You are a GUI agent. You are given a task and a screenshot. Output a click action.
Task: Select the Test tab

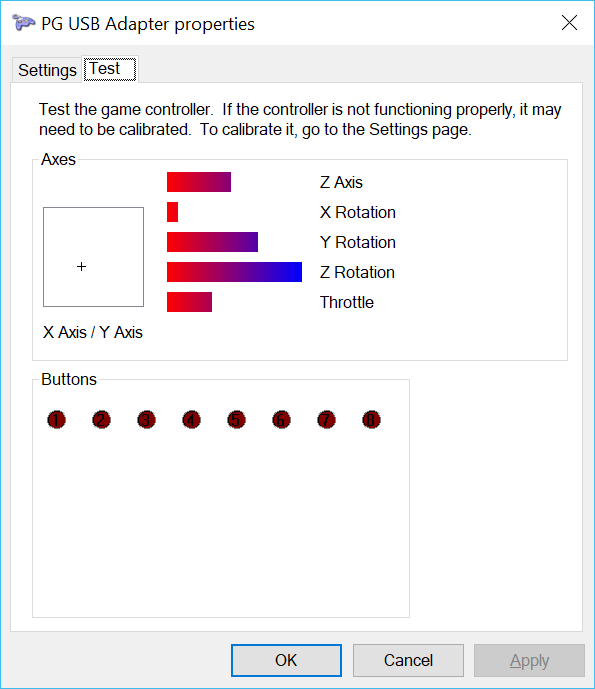tap(110, 69)
